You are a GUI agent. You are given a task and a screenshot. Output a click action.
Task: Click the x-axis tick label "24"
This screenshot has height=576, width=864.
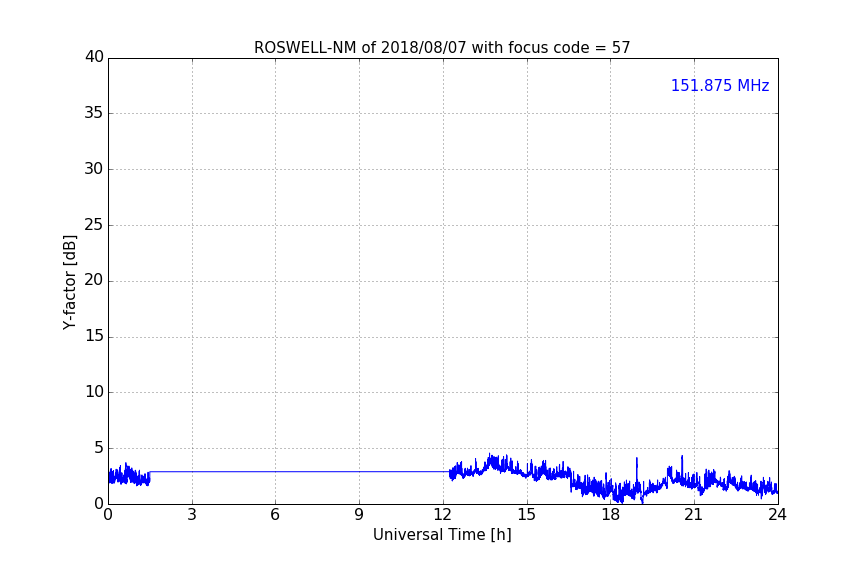pos(777,515)
